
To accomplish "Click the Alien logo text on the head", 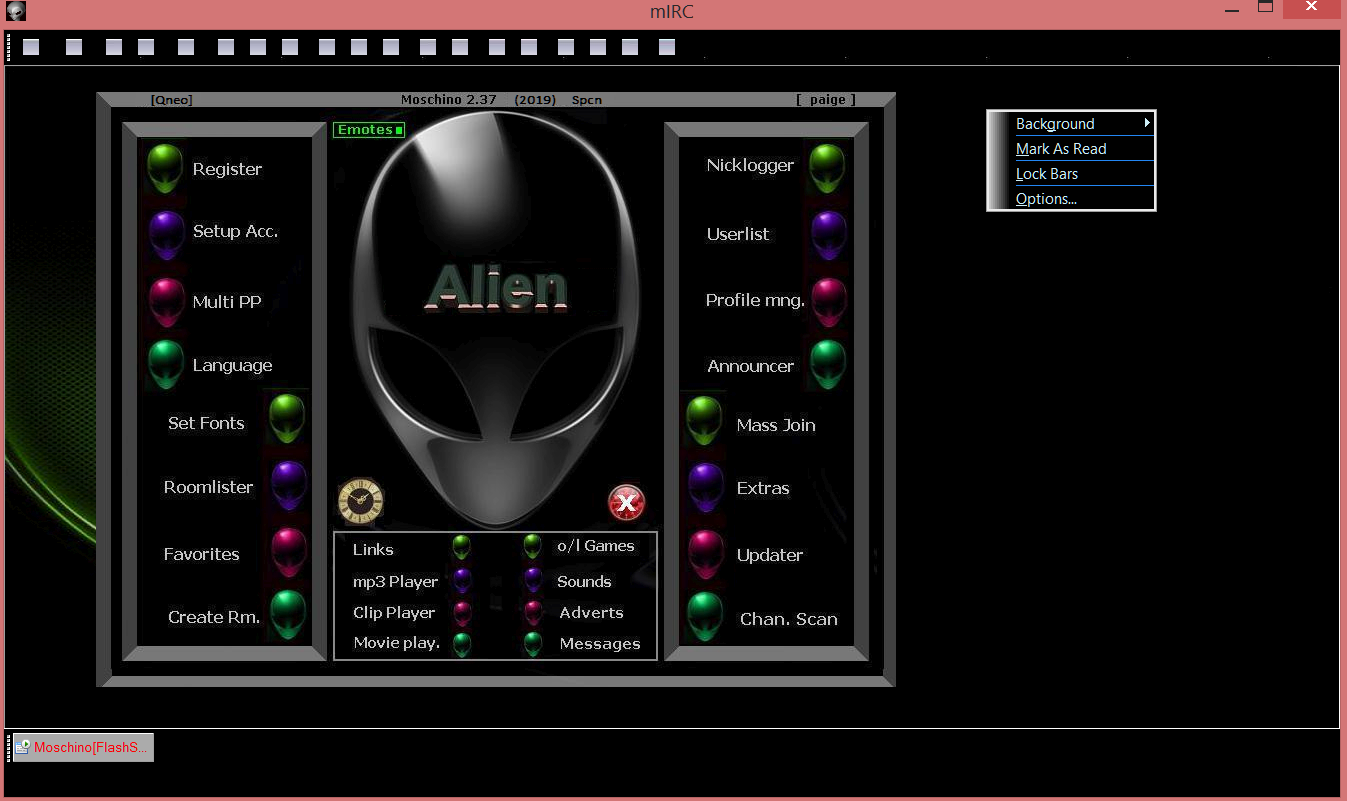I will 497,288.
